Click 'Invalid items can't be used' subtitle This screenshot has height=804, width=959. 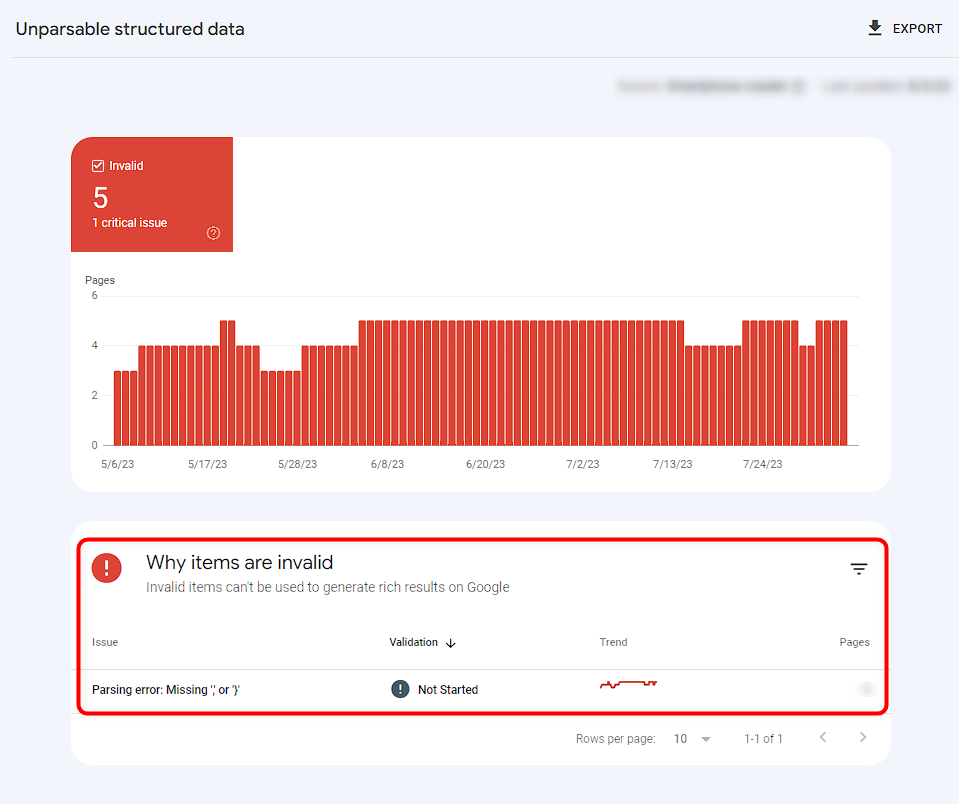point(327,587)
